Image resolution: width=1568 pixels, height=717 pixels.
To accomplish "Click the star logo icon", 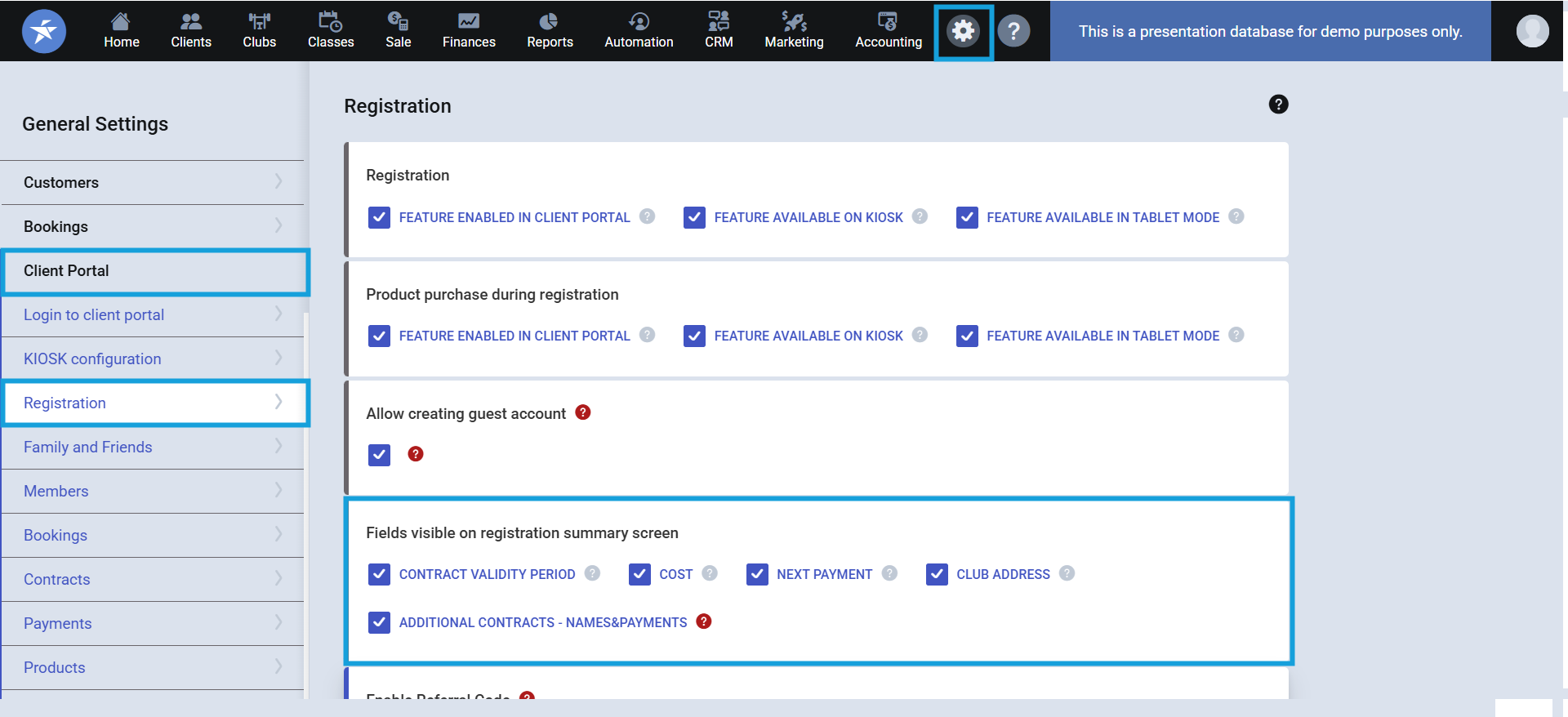I will pyautogui.click(x=44, y=32).
